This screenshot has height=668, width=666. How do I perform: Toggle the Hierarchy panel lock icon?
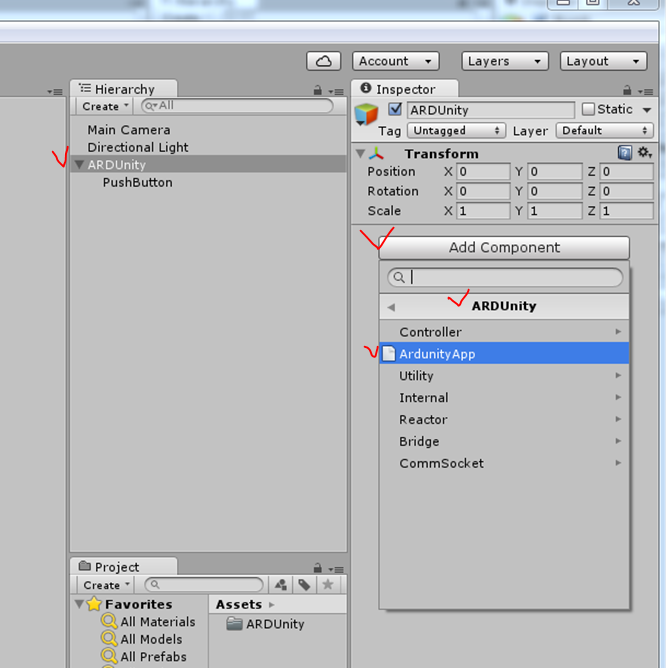pyautogui.click(x=317, y=90)
